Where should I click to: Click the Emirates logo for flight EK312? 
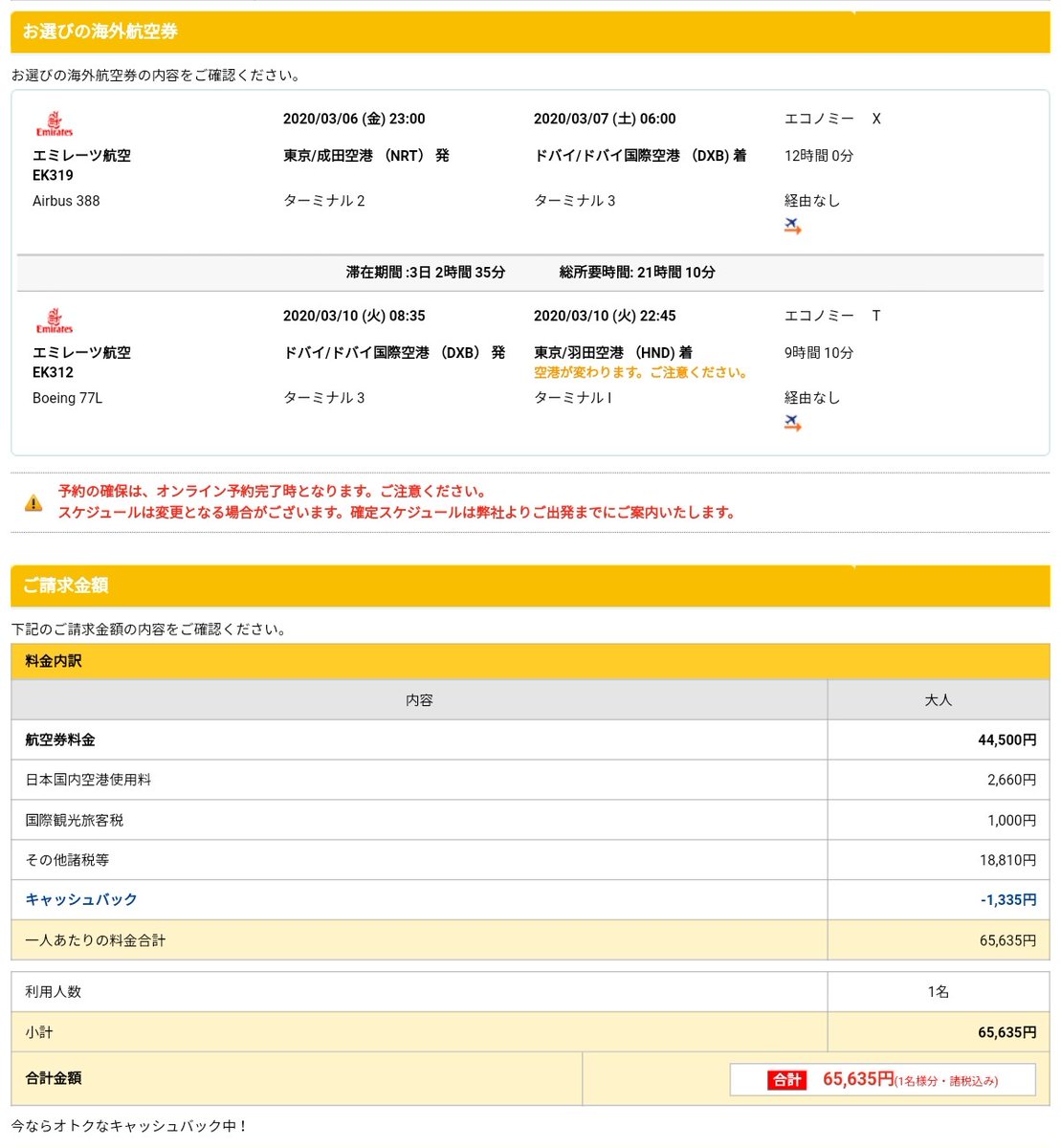tap(55, 320)
